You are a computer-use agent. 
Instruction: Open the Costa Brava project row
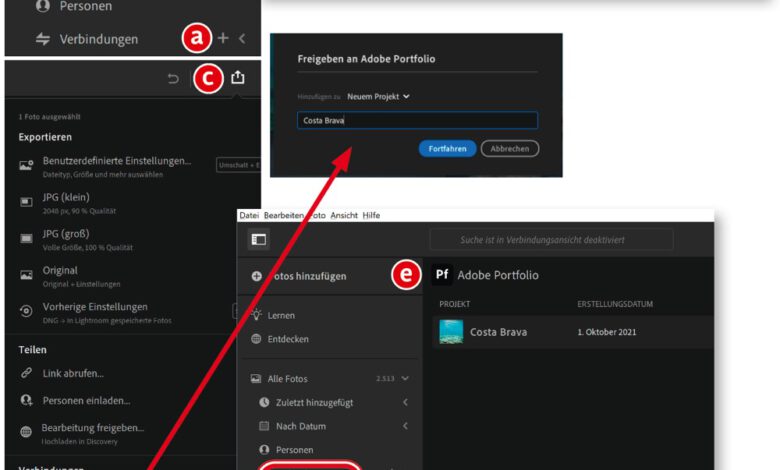(573, 332)
